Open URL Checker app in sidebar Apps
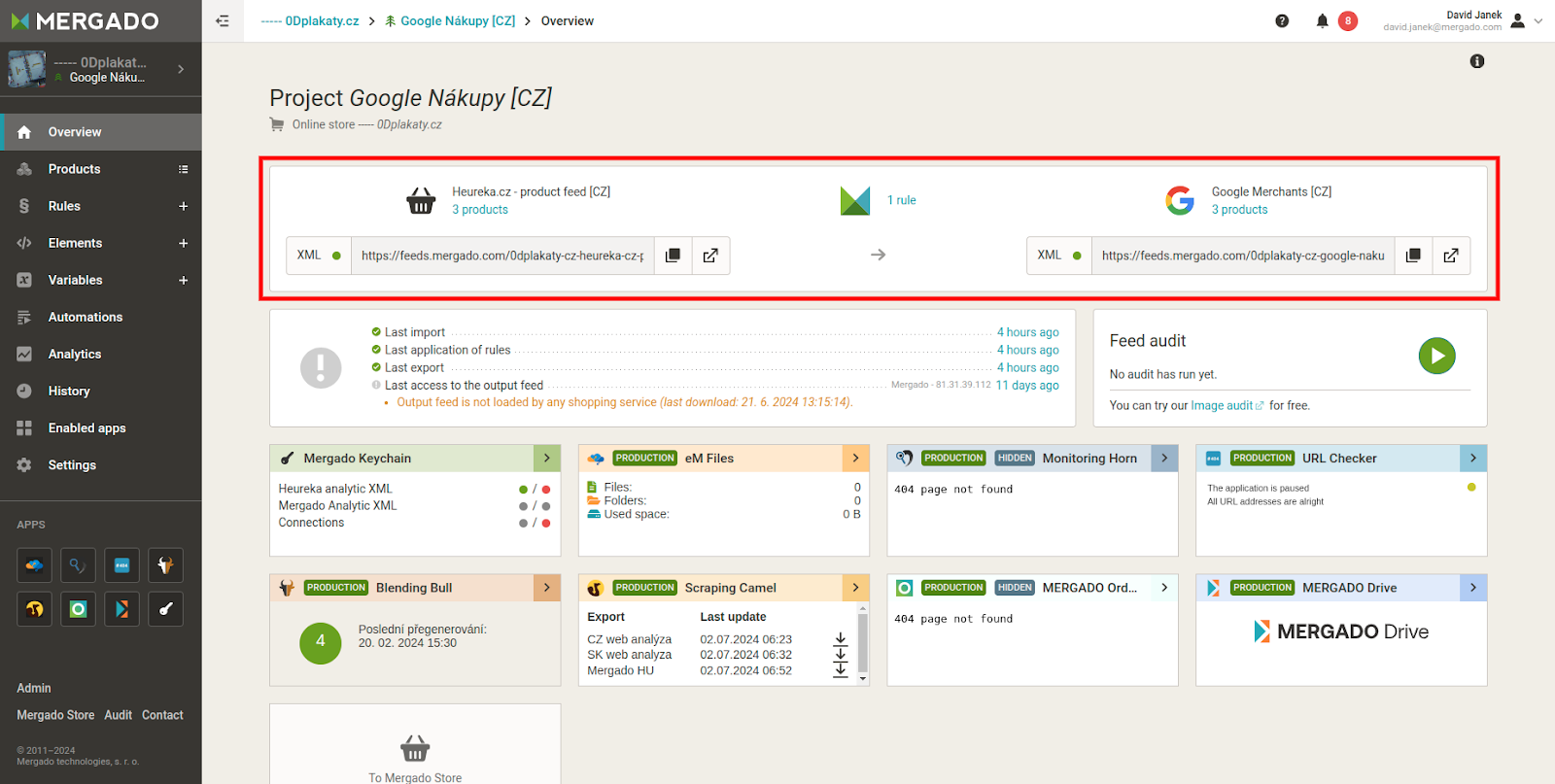 (121, 565)
